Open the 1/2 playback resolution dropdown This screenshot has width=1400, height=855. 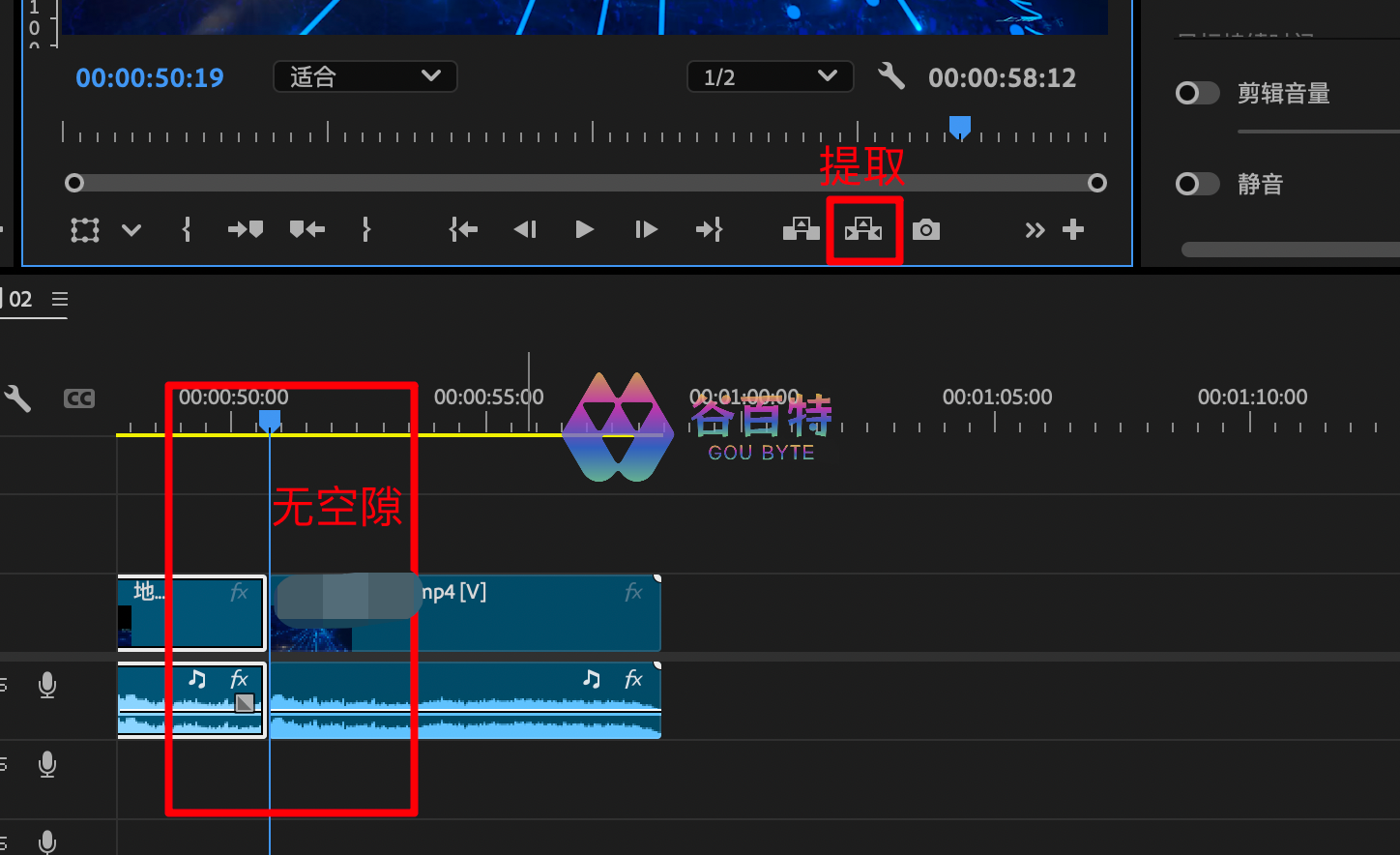coord(770,76)
